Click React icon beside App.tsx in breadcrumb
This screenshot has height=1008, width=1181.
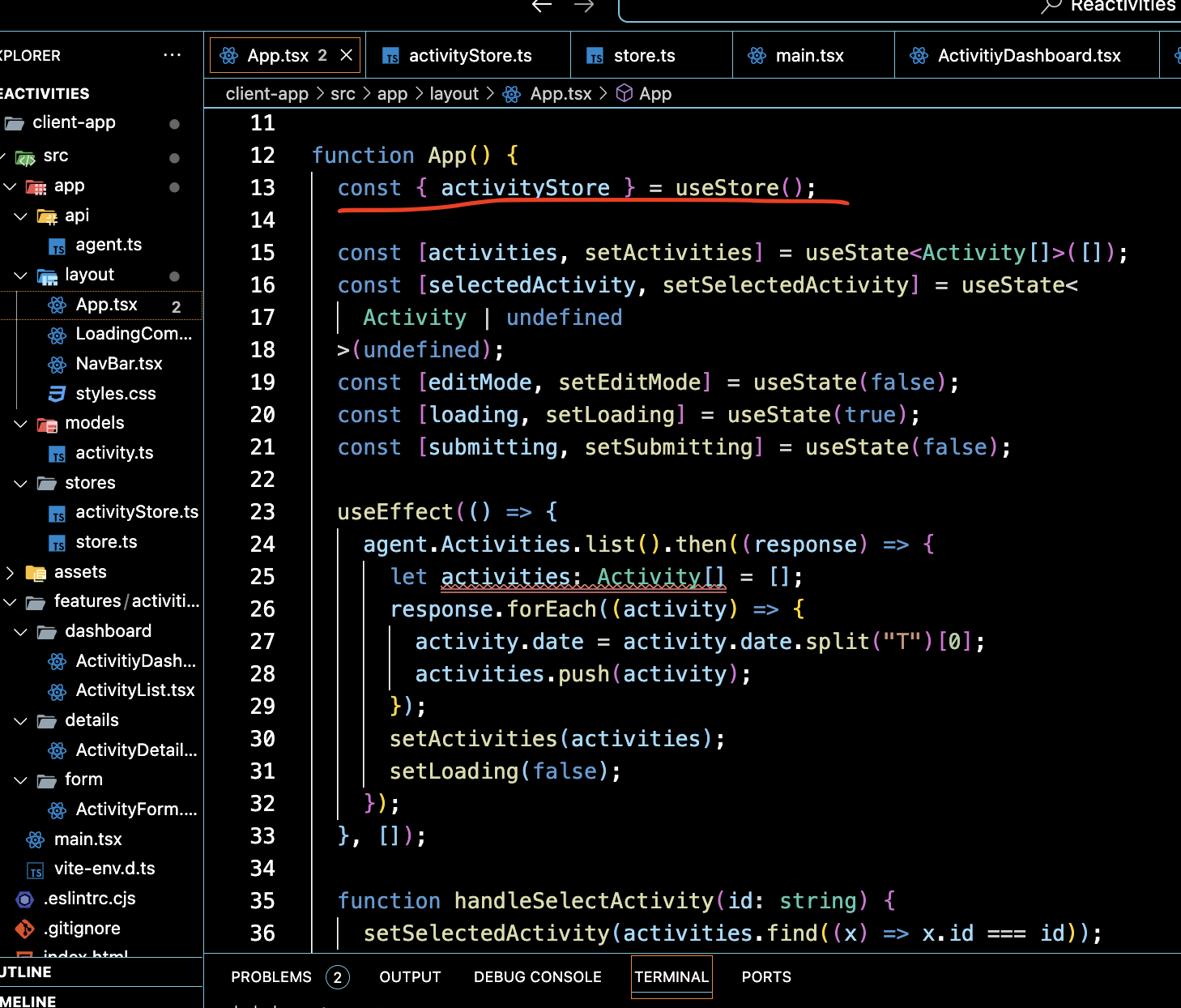[x=512, y=94]
